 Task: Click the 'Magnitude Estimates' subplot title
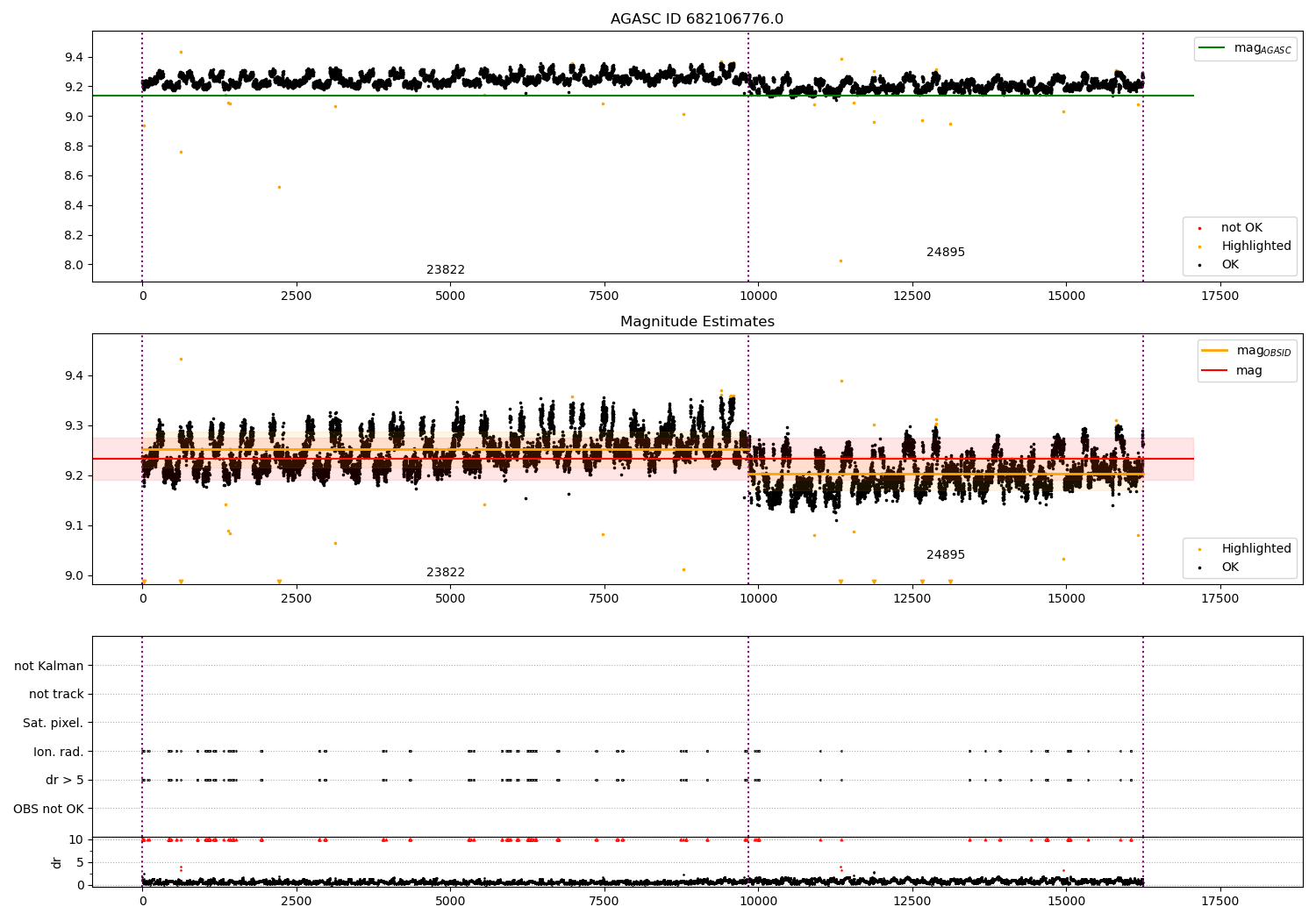(697, 322)
